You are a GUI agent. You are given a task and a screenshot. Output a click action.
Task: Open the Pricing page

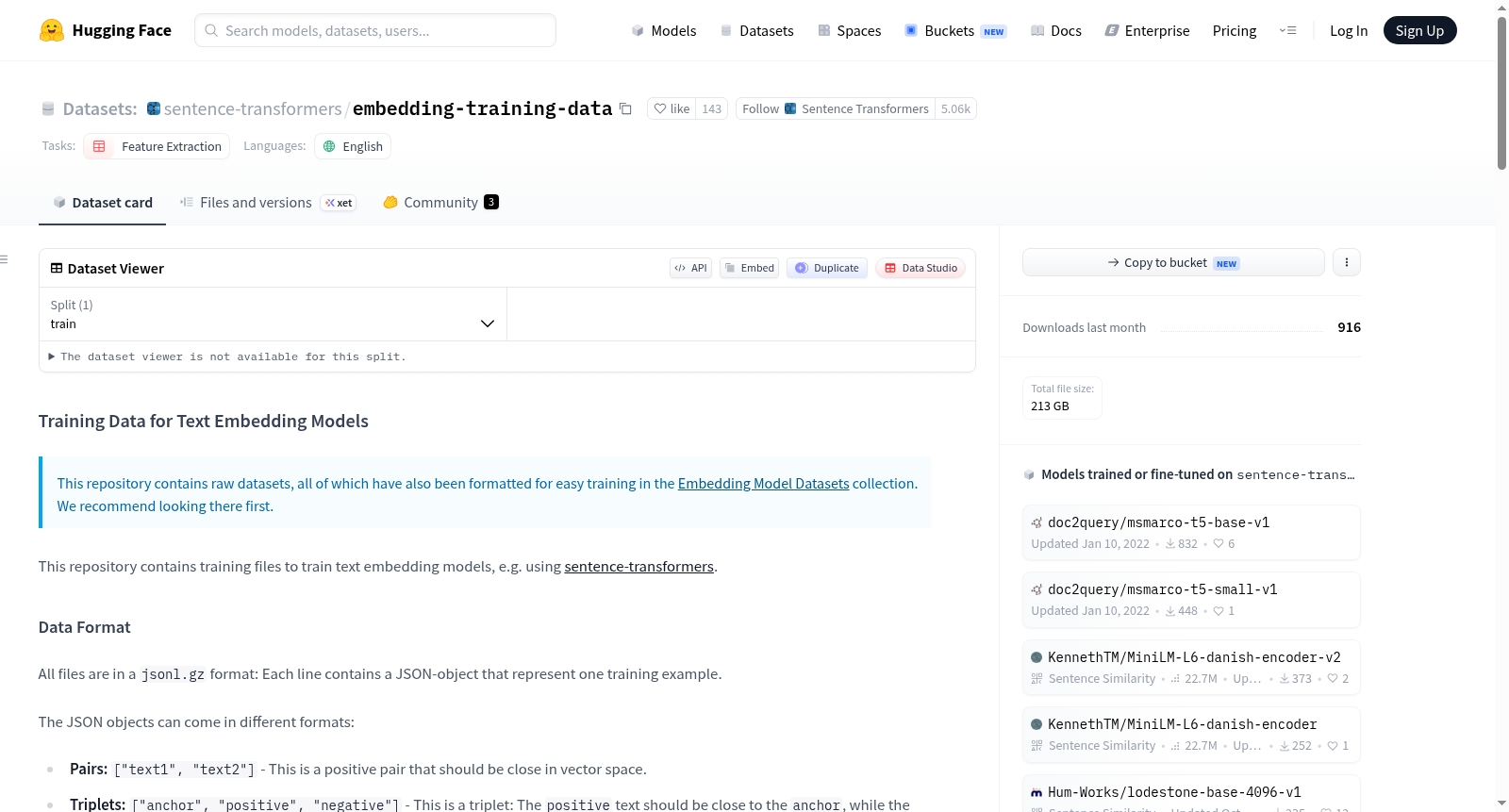[x=1235, y=30]
